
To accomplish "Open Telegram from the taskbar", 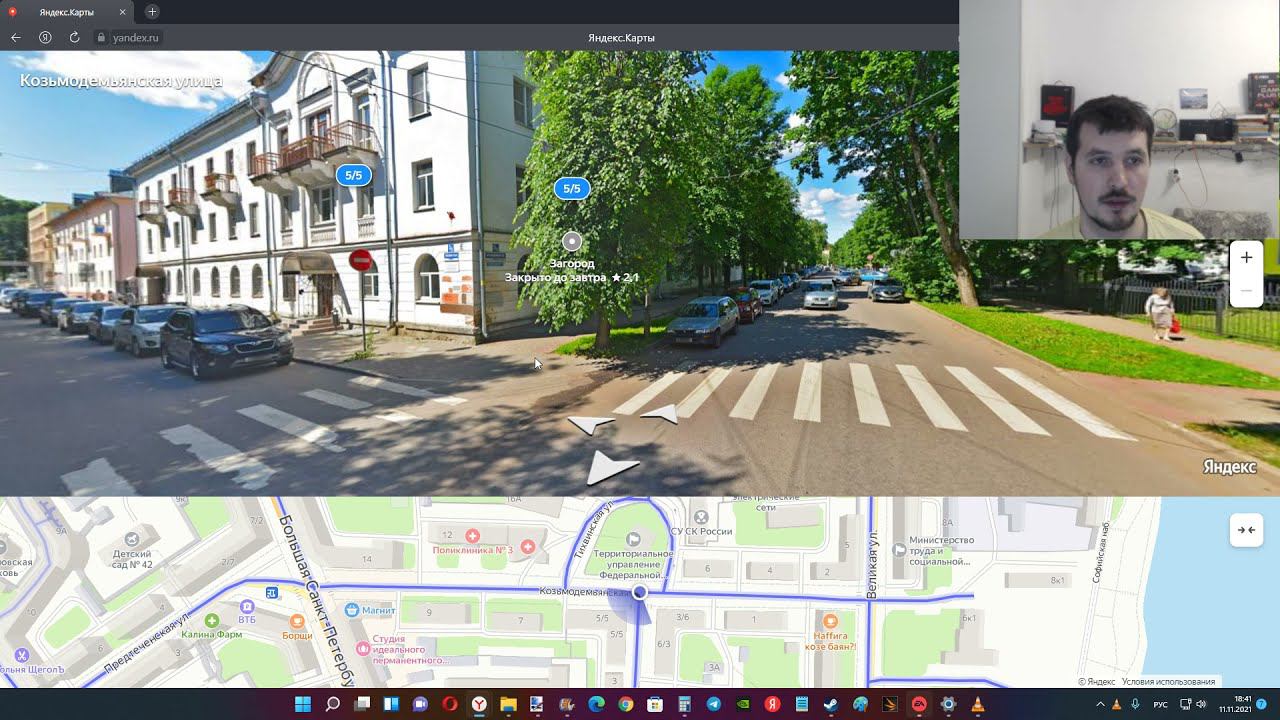I will [713, 704].
